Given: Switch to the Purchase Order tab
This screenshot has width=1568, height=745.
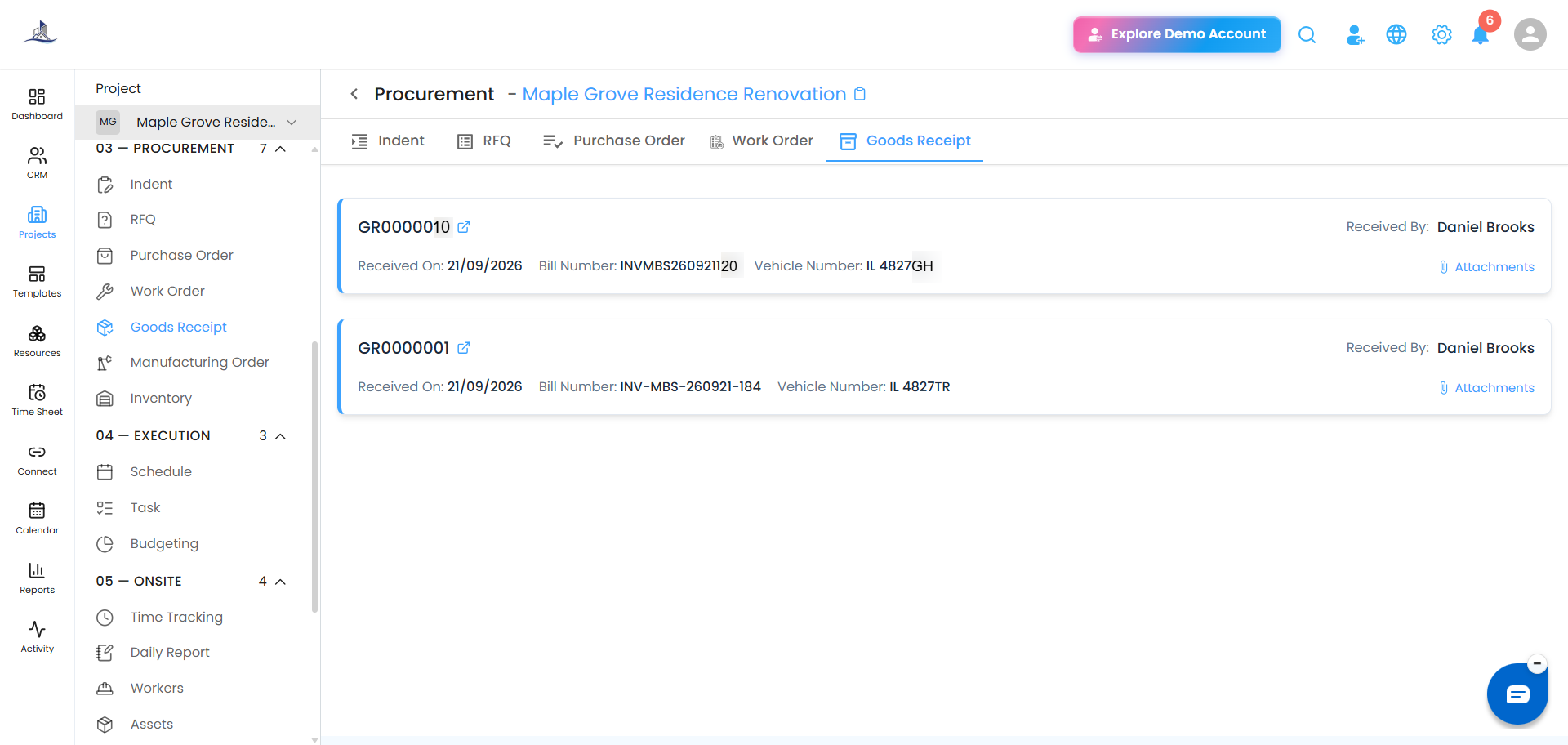Looking at the screenshot, I should point(614,141).
